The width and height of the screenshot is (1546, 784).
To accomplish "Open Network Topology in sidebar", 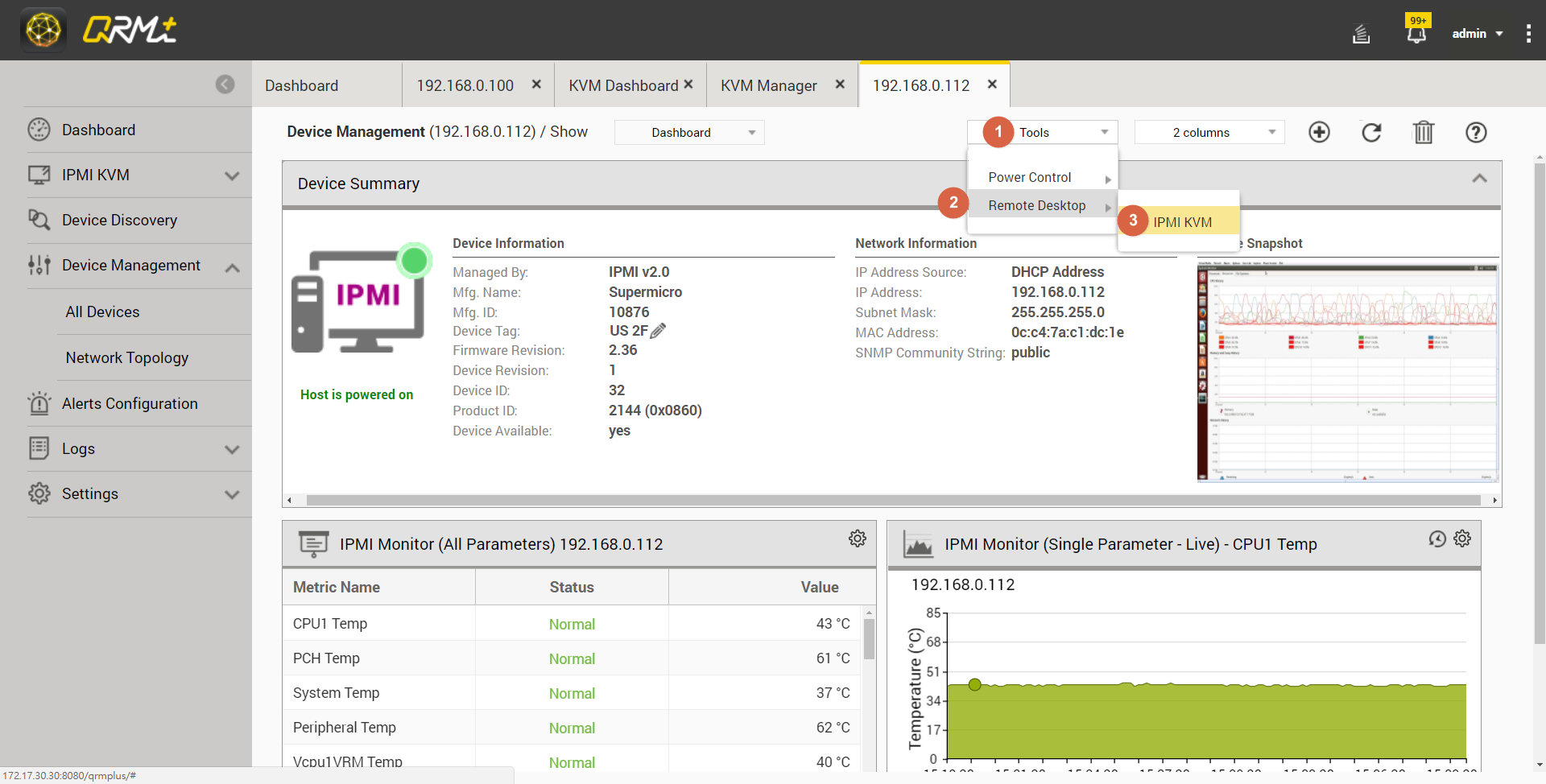I will pos(127,357).
